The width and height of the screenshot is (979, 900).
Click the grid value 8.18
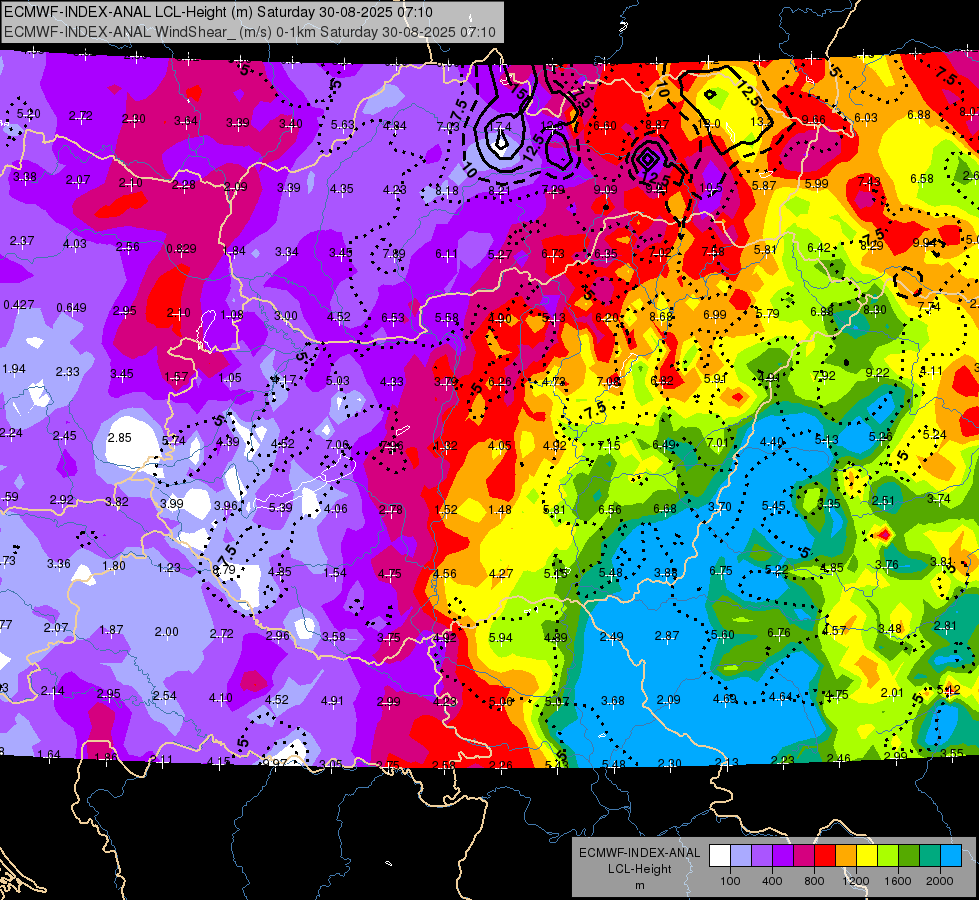pyautogui.click(x=447, y=190)
